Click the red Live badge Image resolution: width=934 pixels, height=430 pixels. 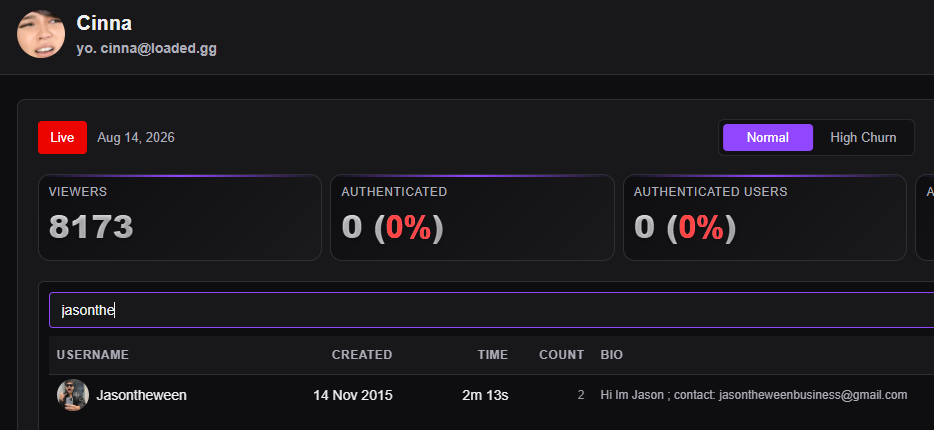[x=63, y=138]
